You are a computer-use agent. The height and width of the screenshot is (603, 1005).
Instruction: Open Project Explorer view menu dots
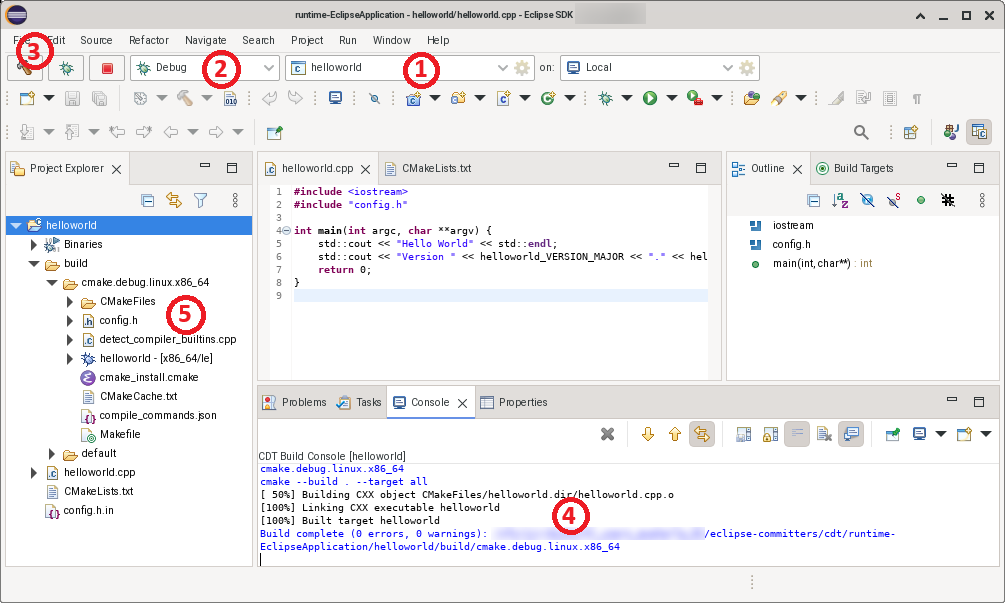point(235,201)
